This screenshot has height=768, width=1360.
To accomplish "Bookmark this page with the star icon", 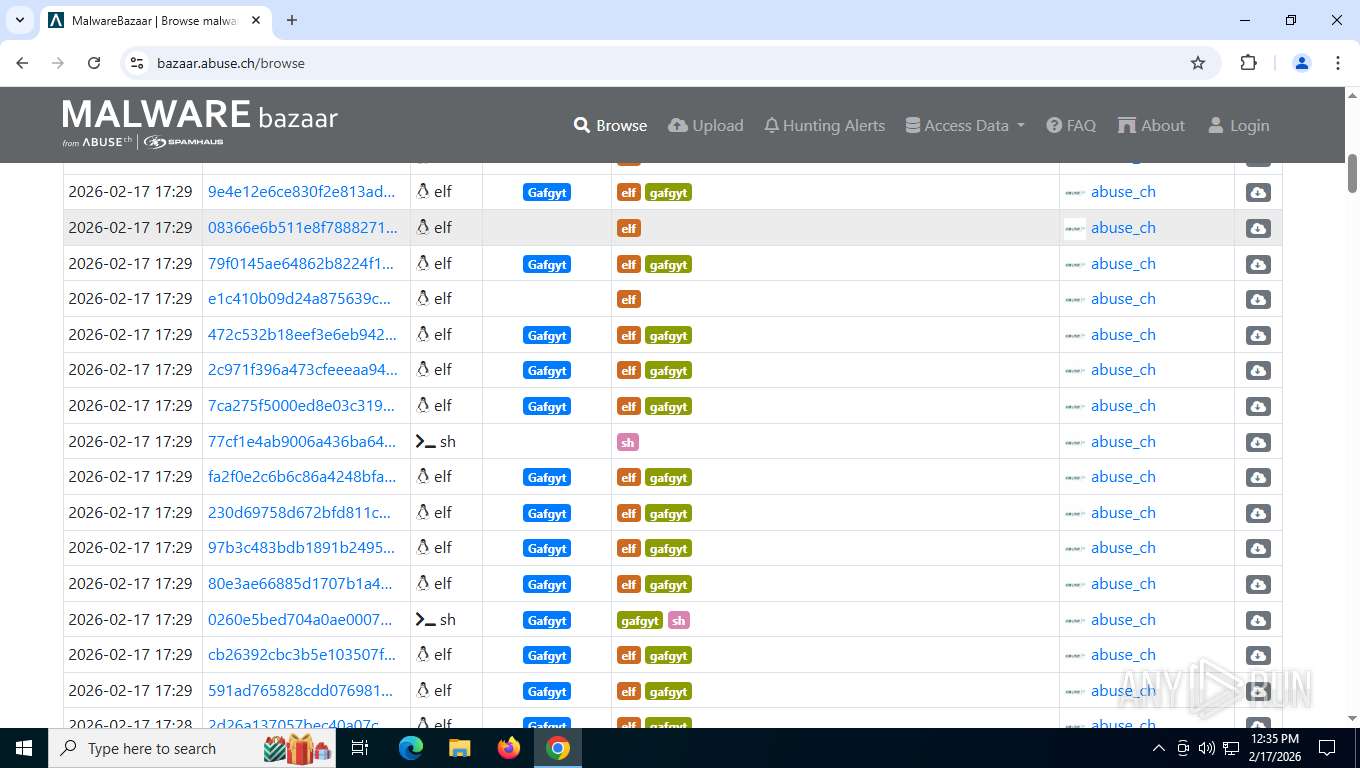I will coord(1198,63).
